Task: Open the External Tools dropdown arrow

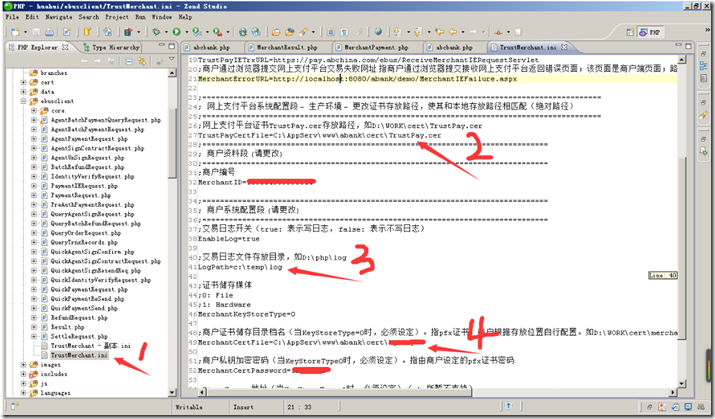Action: click(x=228, y=32)
